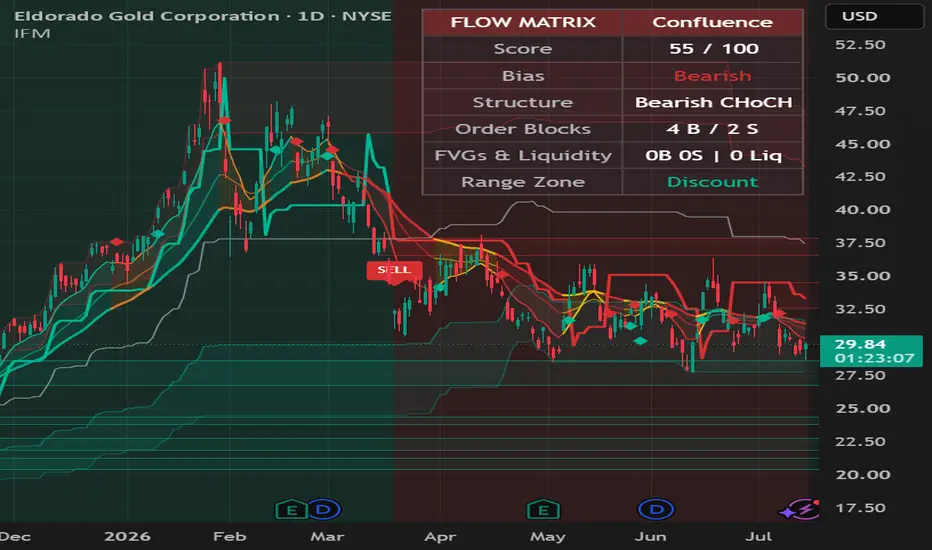
Task: Click the 17.50 price axis label
Action: click(860, 508)
